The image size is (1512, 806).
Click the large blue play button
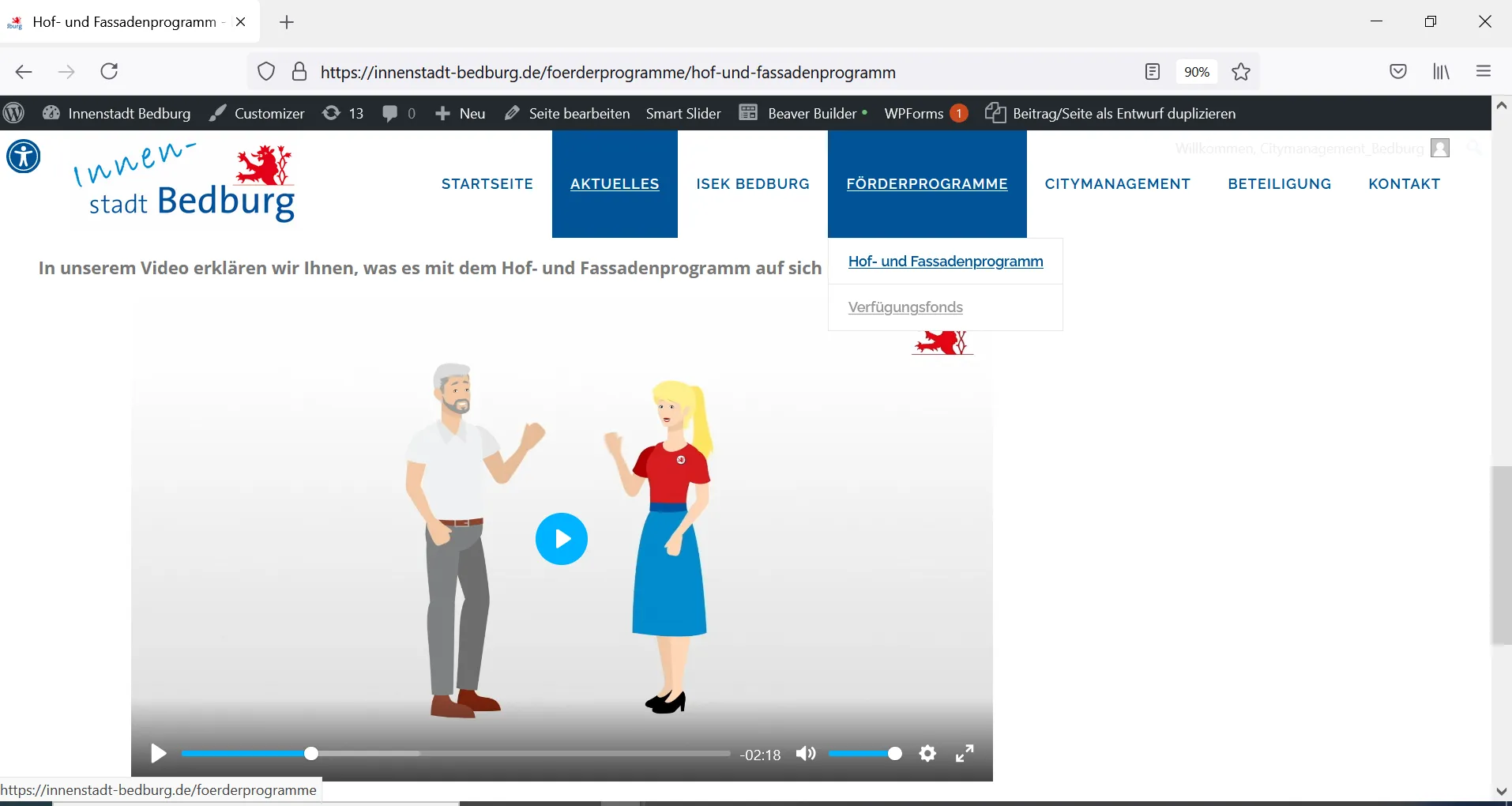coord(562,539)
